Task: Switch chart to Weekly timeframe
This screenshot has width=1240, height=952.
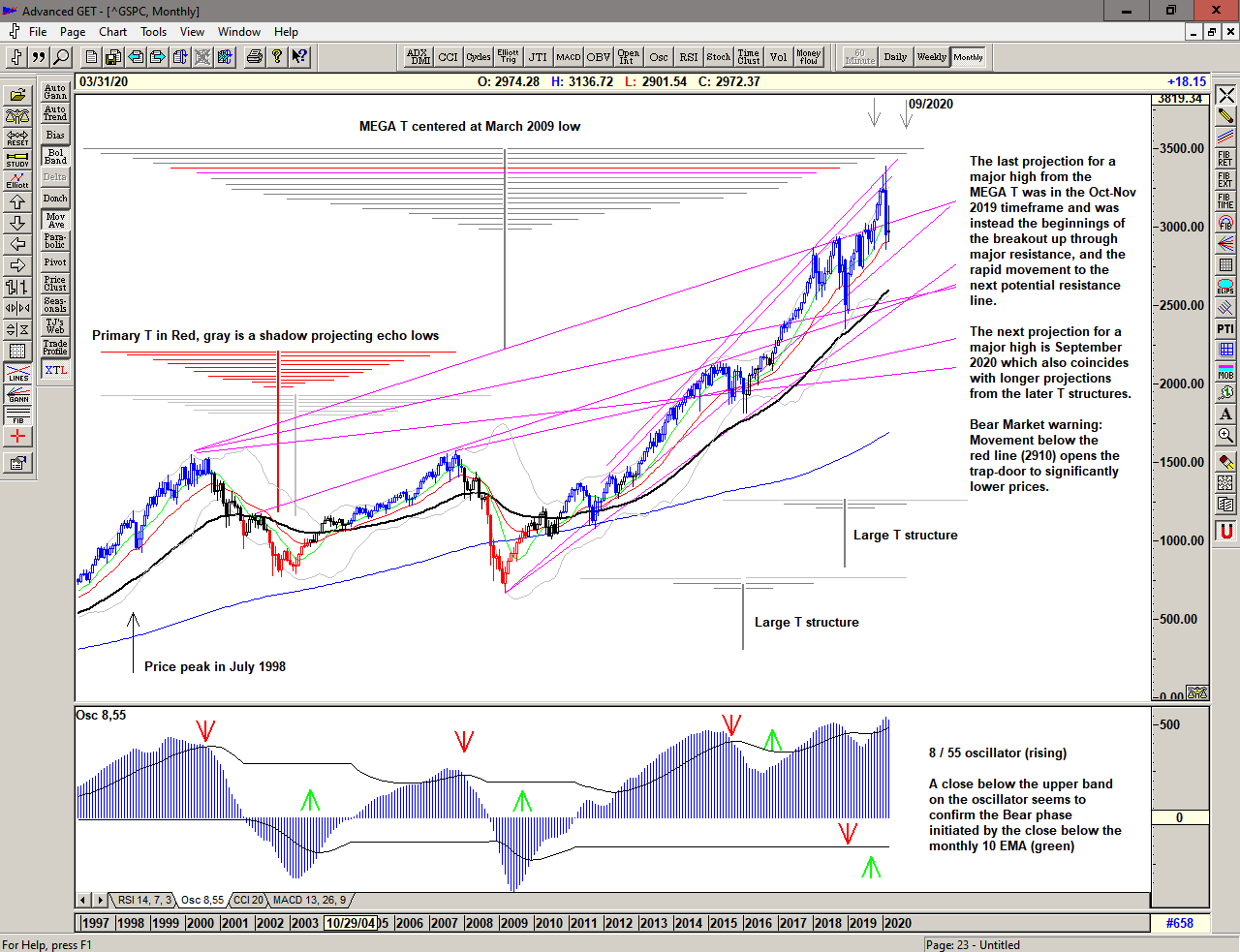Action: tap(931, 57)
